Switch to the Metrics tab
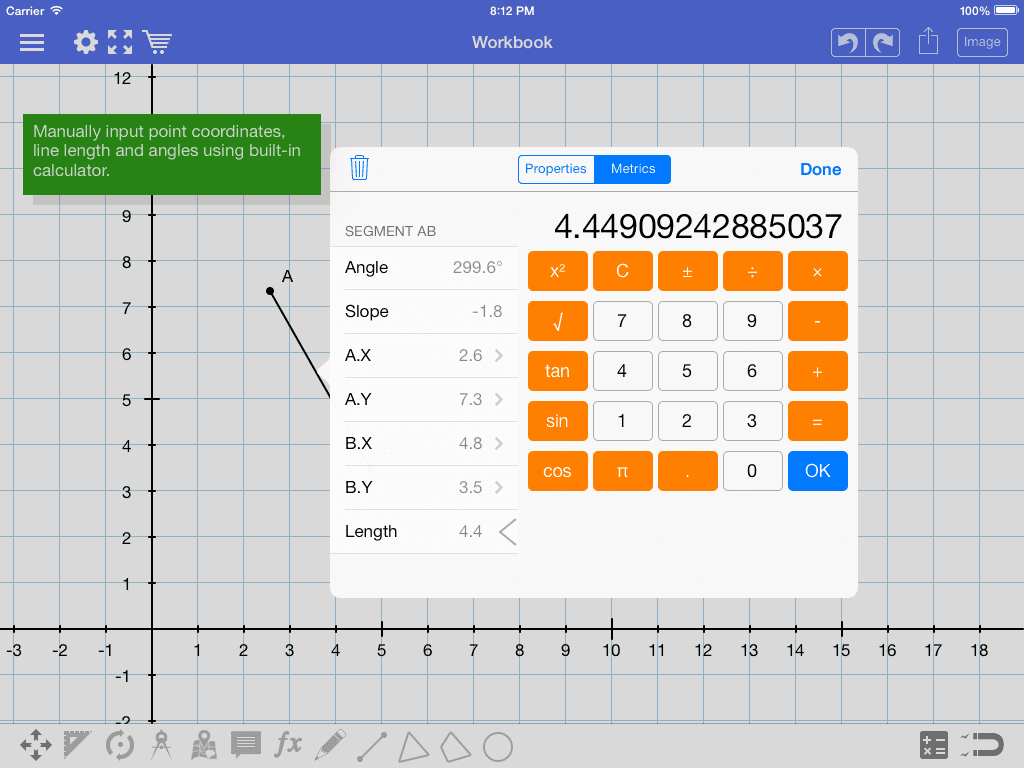1024x768 pixels. (633, 169)
